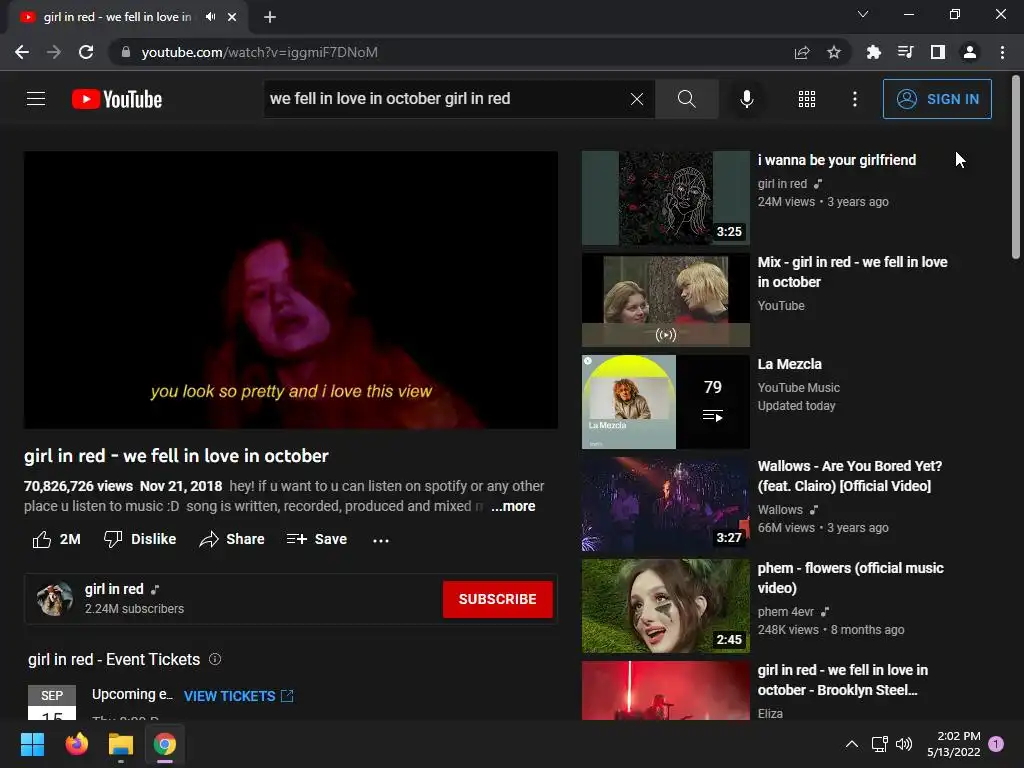
Task: Open 'i wanna be your girlfriend' title
Action: coord(837,160)
